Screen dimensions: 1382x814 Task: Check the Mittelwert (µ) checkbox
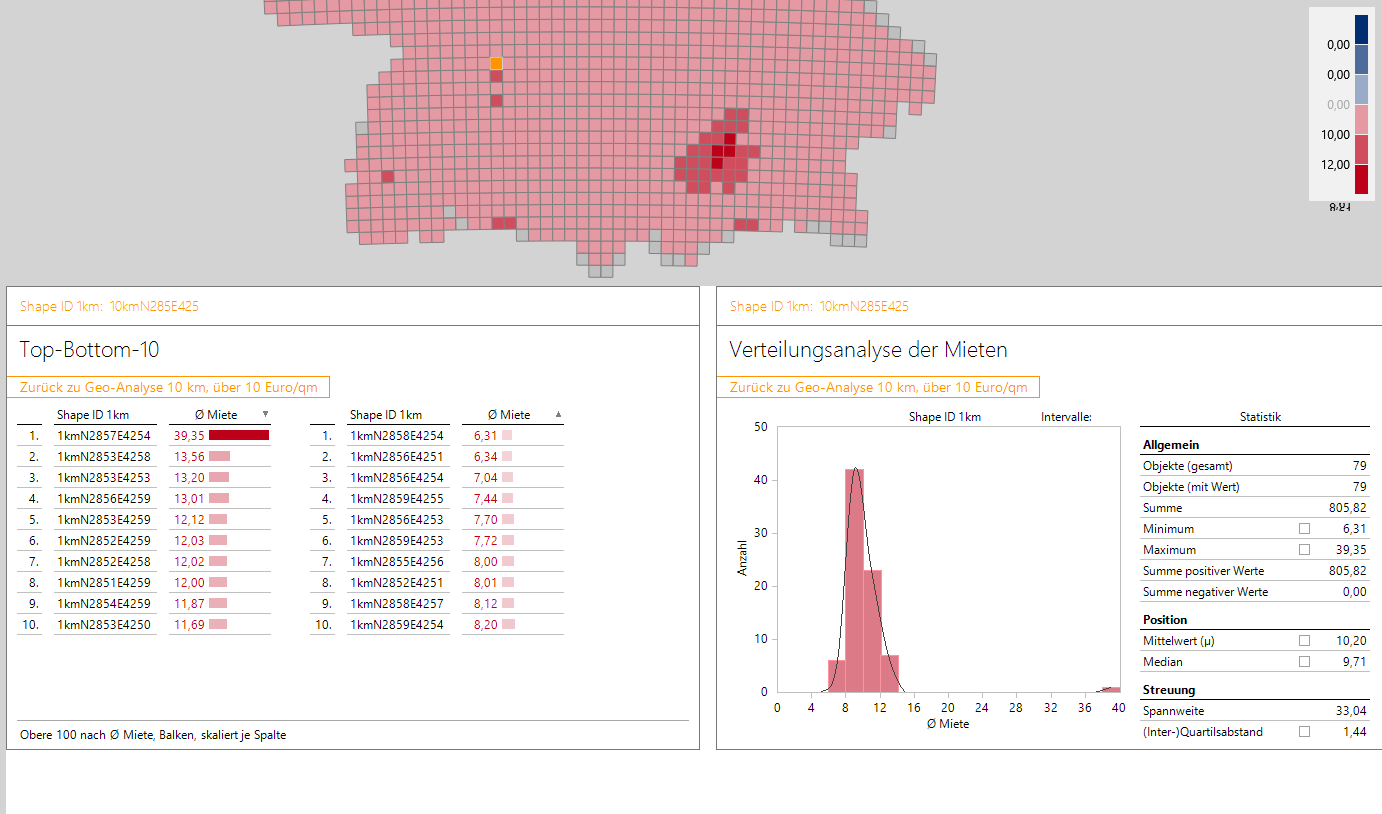click(x=1304, y=640)
